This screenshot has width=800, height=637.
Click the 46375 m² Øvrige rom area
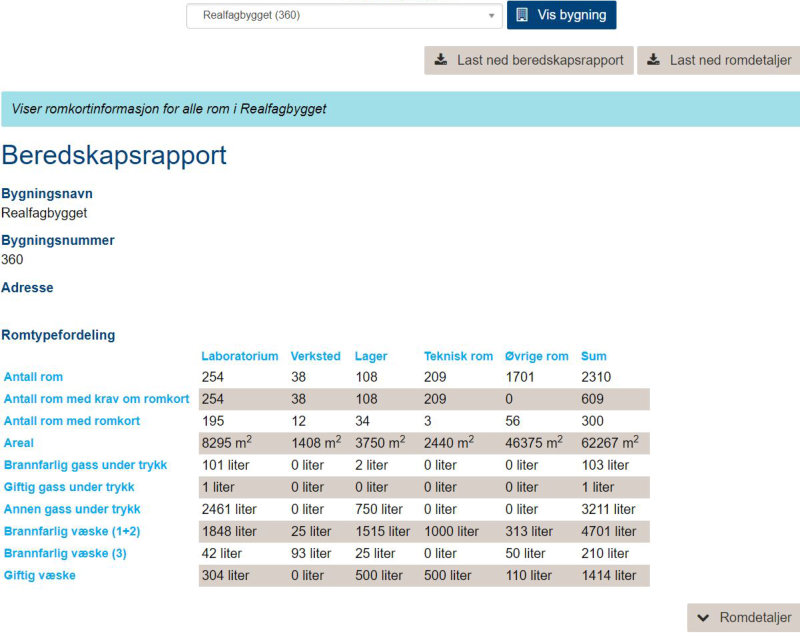coord(534,442)
